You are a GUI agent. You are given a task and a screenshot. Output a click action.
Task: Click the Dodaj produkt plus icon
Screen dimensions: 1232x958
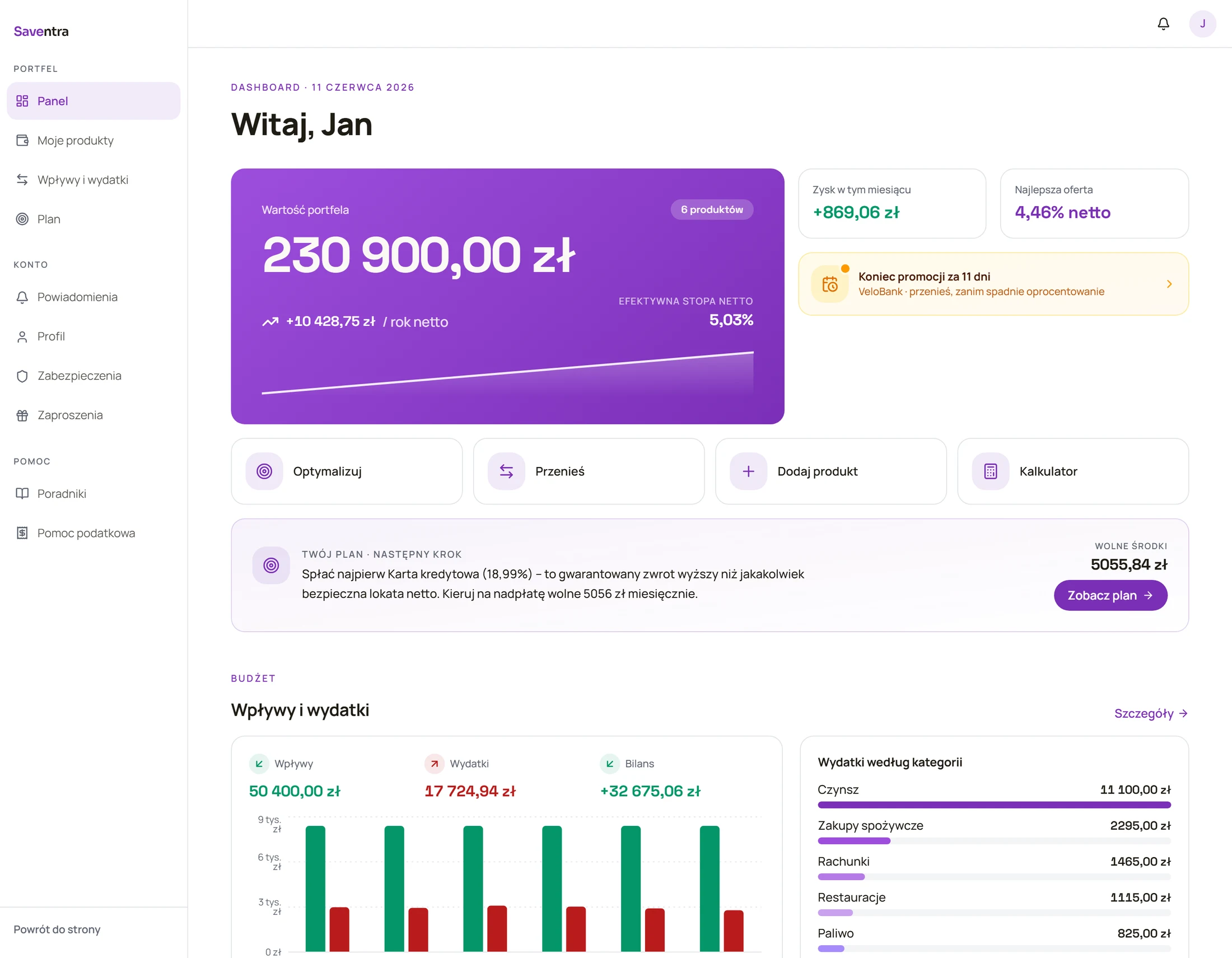[x=748, y=471]
